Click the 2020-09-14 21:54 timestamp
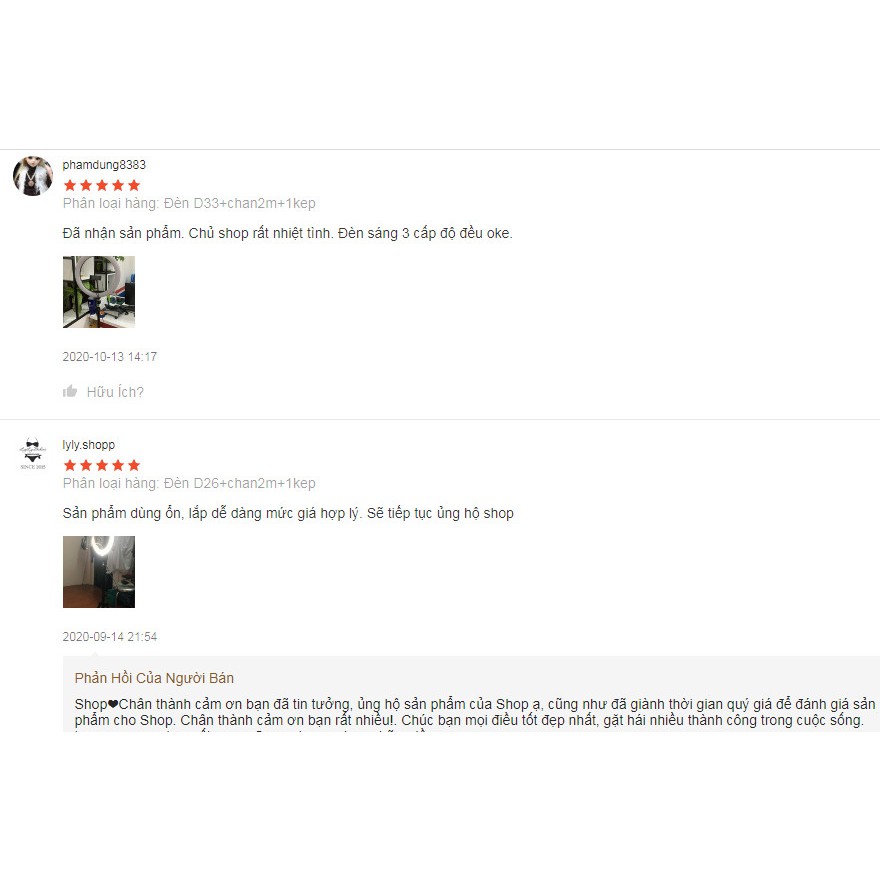This screenshot has width=880, height=880. pos(109,636)
